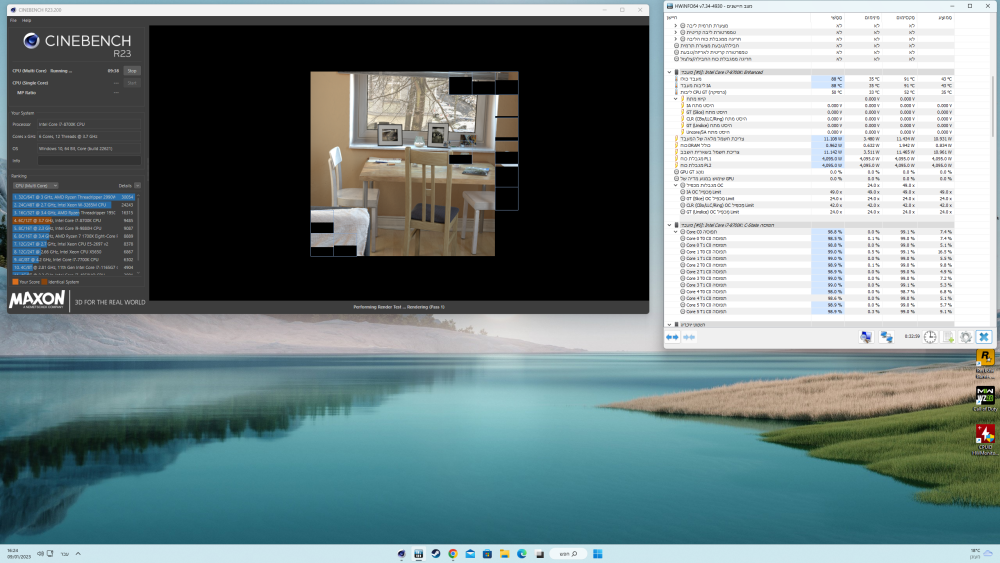Viewport: 1000px width, 563px height.
Task: Click the rendered room image preview
Action: tap(414, 164)
